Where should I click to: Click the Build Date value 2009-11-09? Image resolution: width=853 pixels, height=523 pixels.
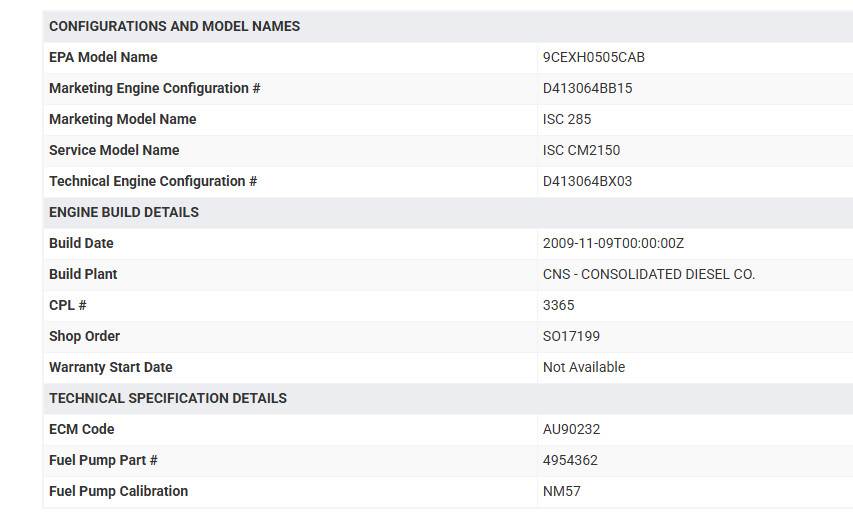coord(613,243)
